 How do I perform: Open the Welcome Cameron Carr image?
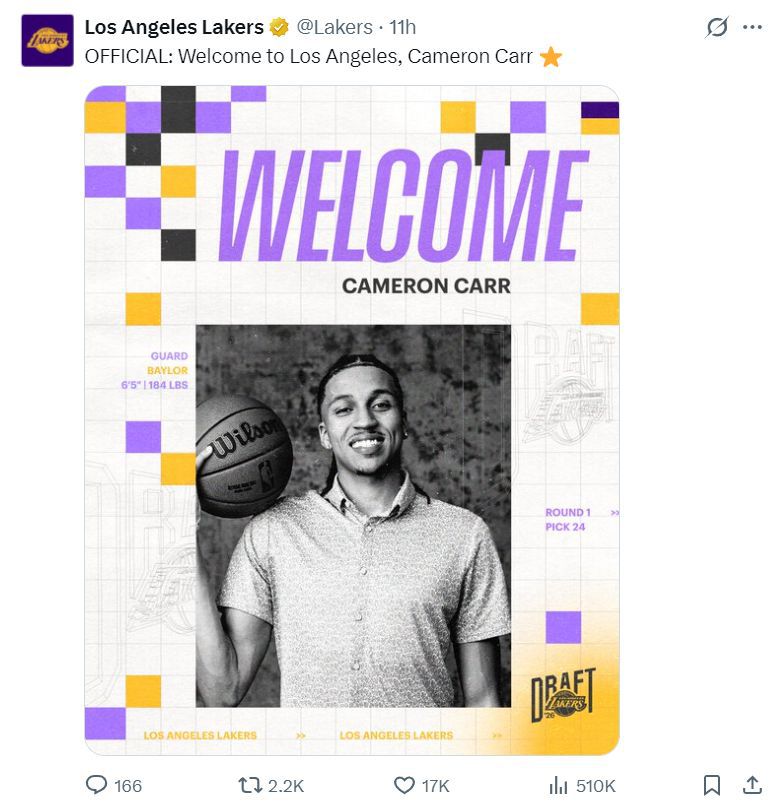[352, 420]
